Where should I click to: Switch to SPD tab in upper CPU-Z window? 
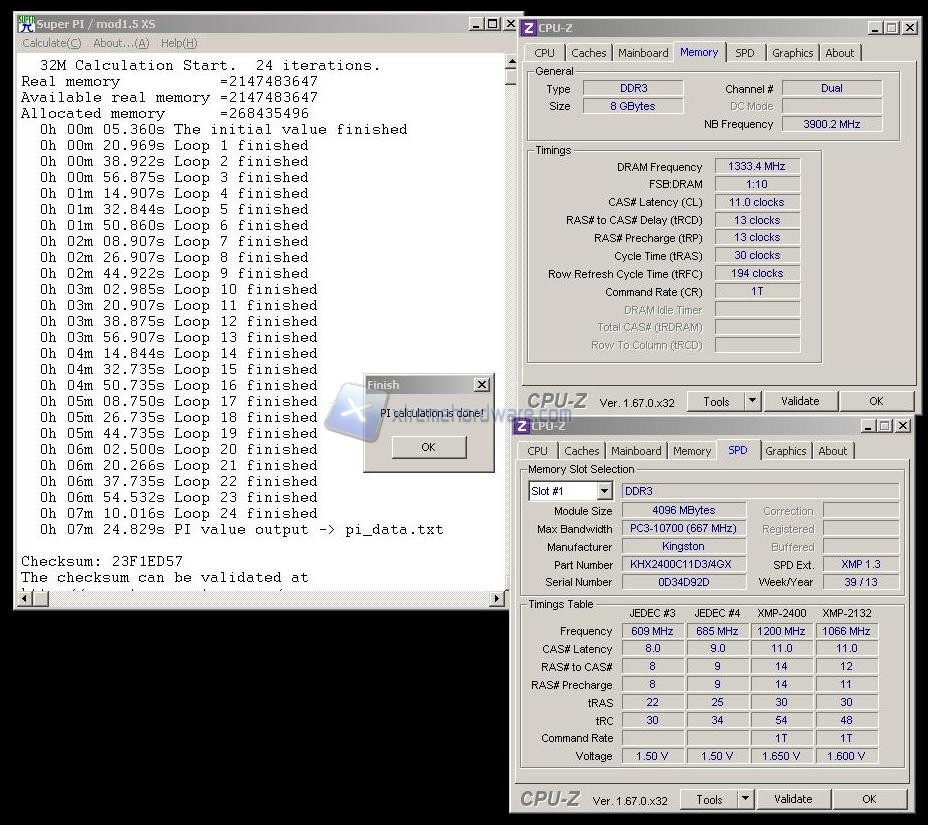pos(745,53)
